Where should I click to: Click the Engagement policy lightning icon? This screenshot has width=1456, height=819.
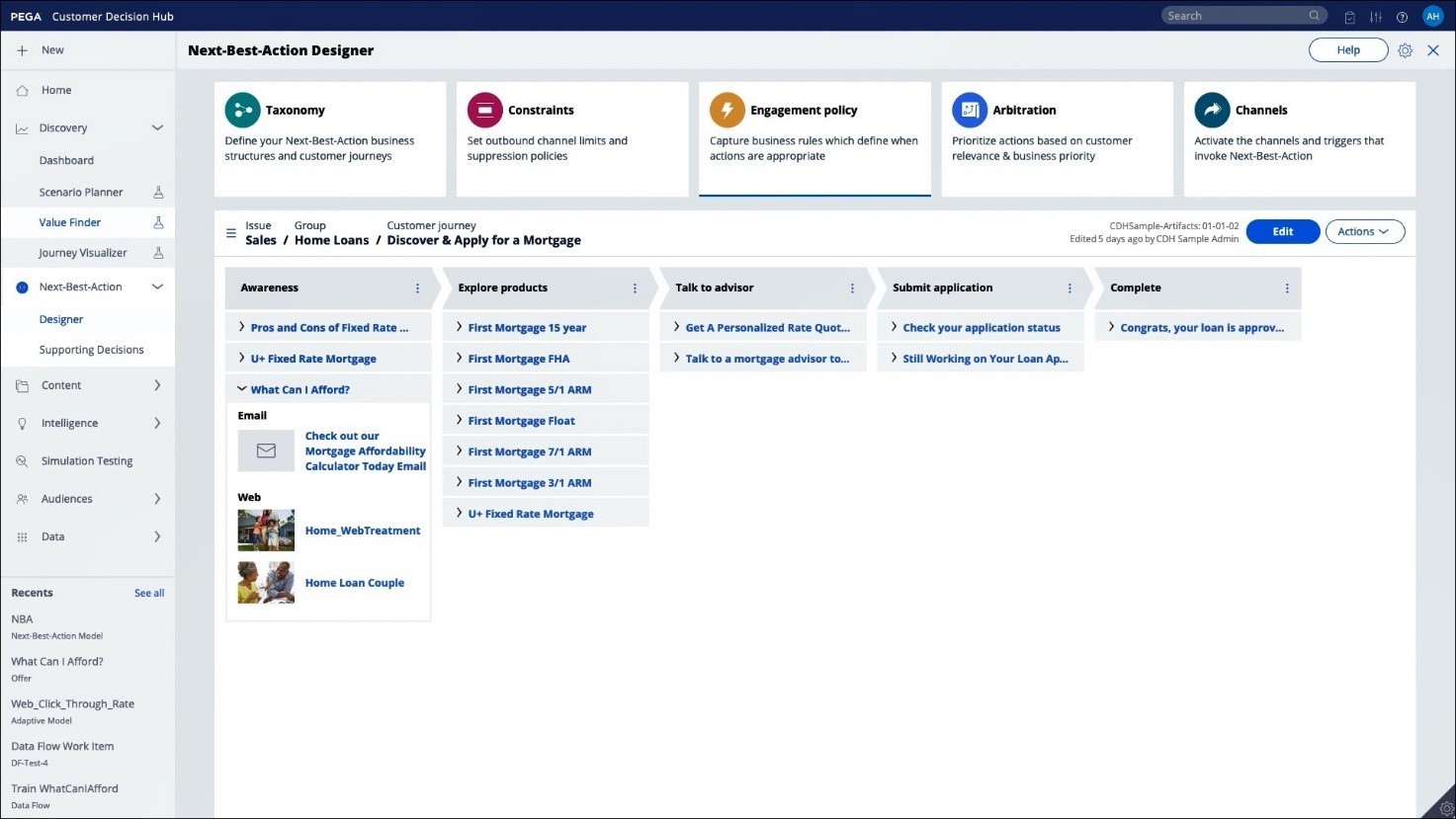pyautogui.click(x=727, y=111)
